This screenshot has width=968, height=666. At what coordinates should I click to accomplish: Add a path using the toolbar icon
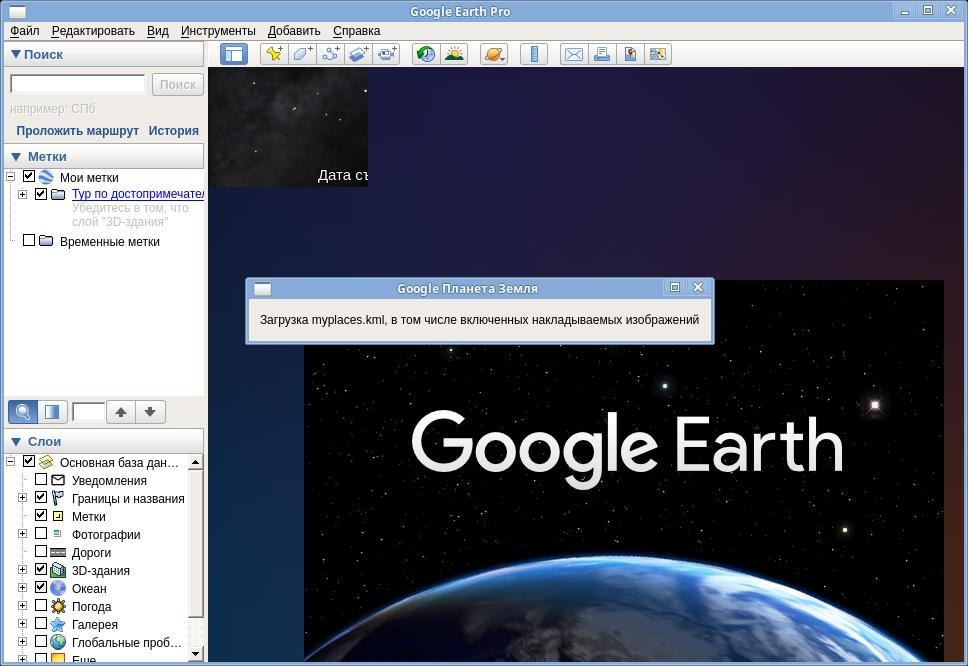(x=330, y=54)
